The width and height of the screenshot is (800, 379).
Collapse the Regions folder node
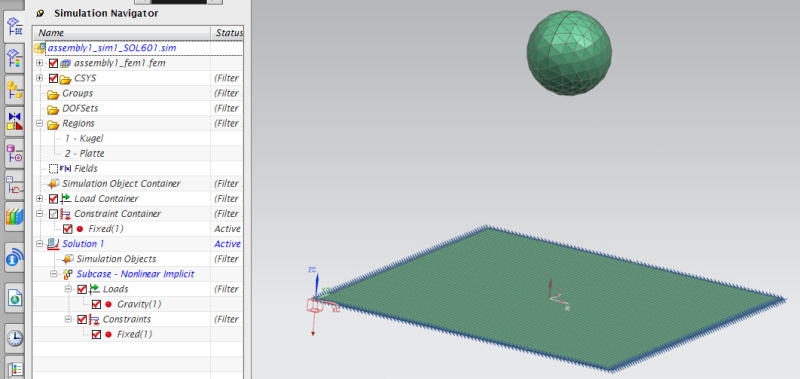coord(40,124)
